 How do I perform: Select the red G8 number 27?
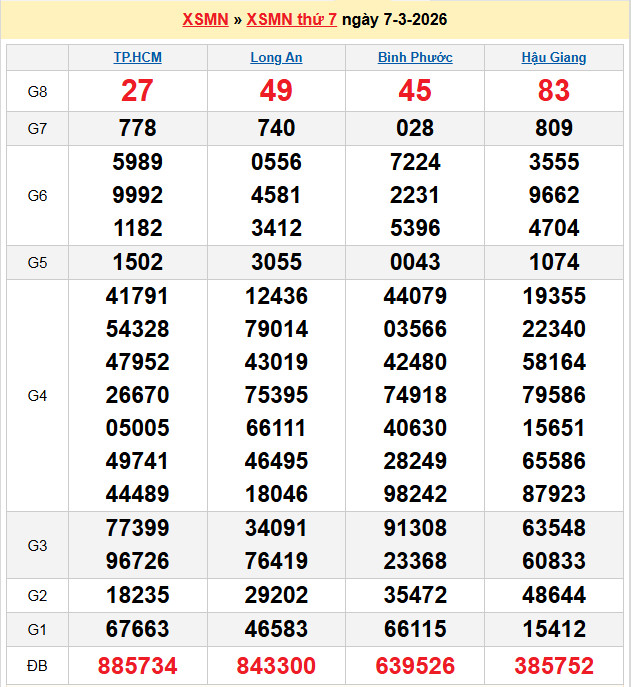pos(137,92)
